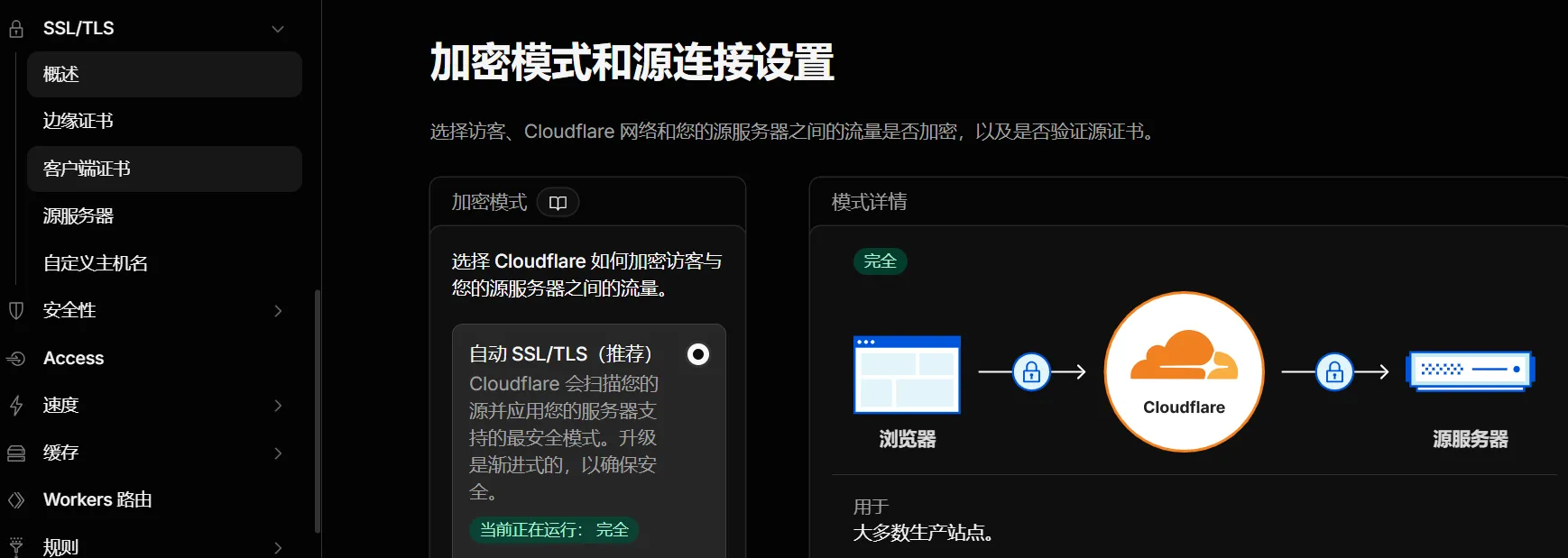This screenshot has width=1568, height=558.
Task: Click the green 完全 mode badge
Action: pyautogui.click(x=880, y=261)
